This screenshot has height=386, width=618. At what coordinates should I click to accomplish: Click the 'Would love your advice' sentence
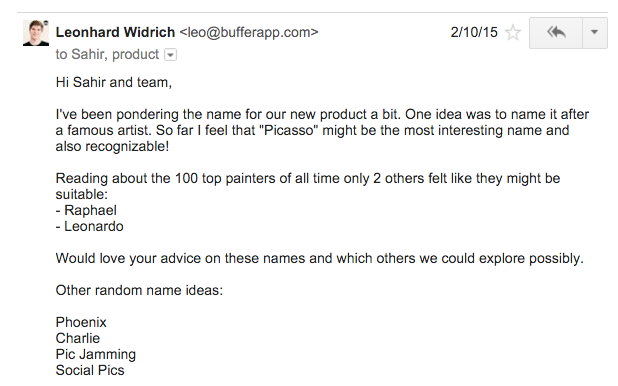point(319,259)
